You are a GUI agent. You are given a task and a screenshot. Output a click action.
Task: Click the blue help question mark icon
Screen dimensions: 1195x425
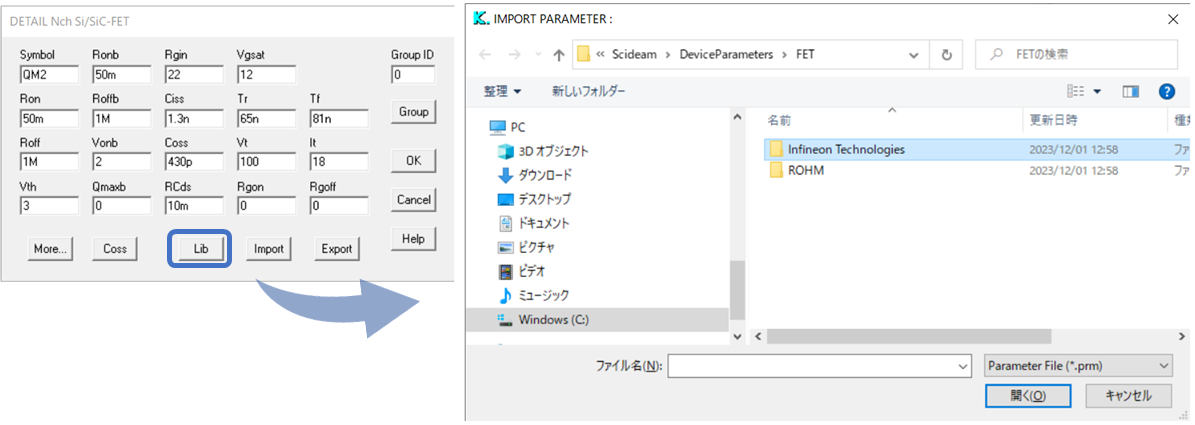click(x=1166, y=91)
